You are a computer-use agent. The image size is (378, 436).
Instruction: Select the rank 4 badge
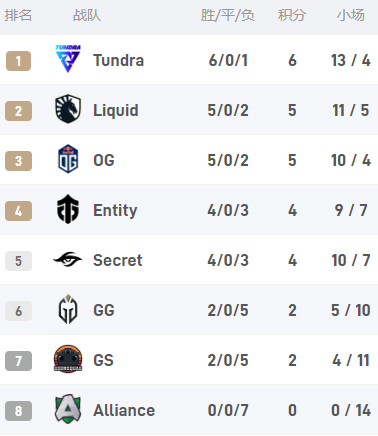(x=18, y=211)
